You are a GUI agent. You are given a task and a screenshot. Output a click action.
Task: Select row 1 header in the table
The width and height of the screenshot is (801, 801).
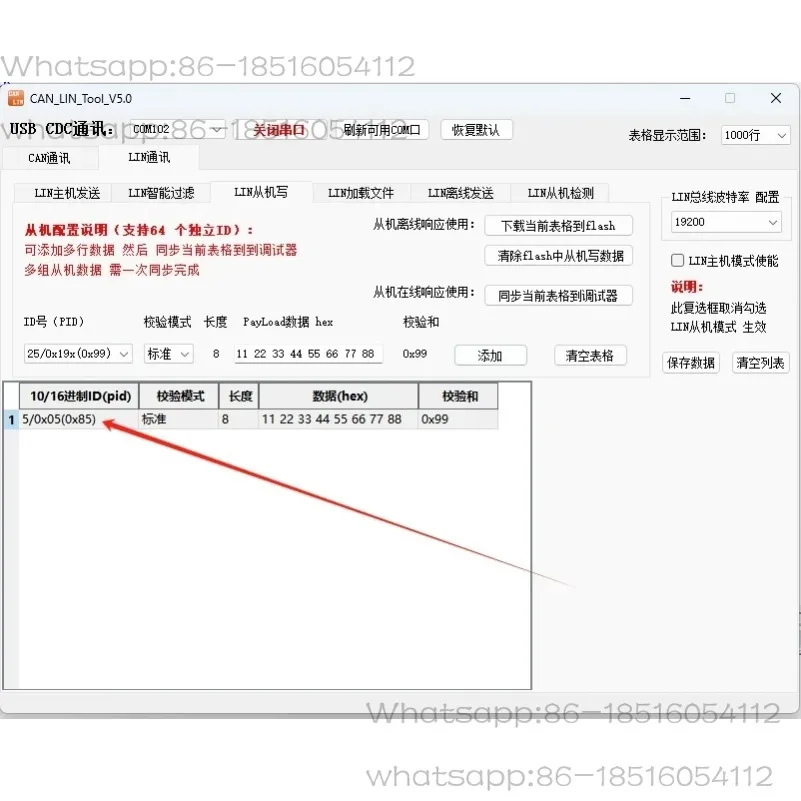(12, 420)
